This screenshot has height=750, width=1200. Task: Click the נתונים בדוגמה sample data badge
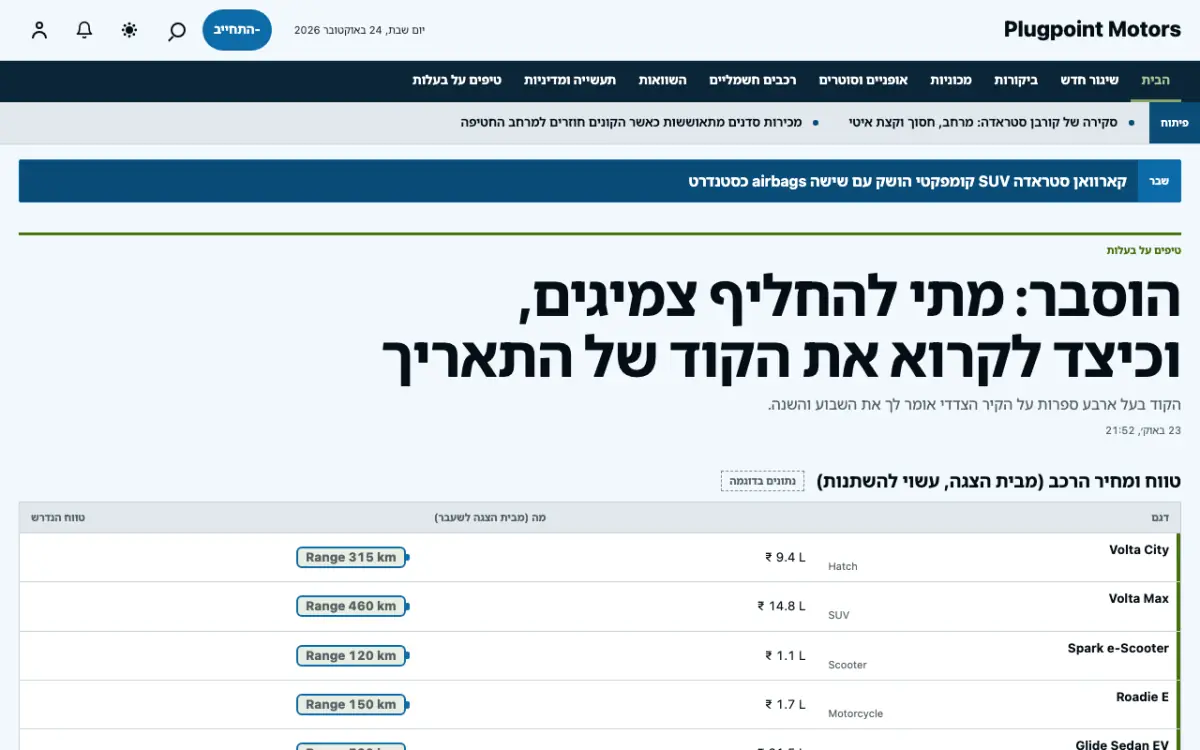click(763, 481)
